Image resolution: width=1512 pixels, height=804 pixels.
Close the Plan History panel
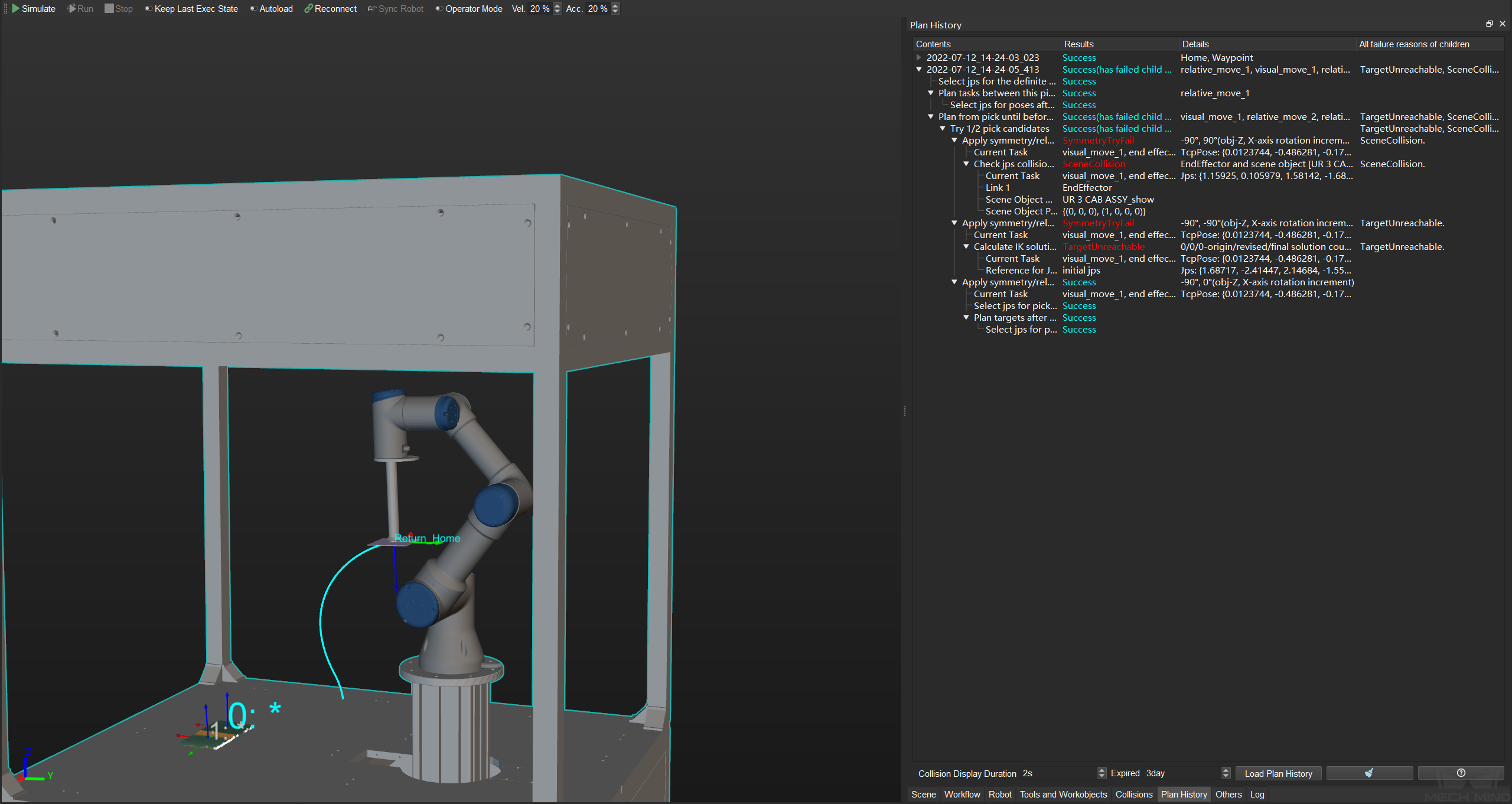pos(1503,24)
